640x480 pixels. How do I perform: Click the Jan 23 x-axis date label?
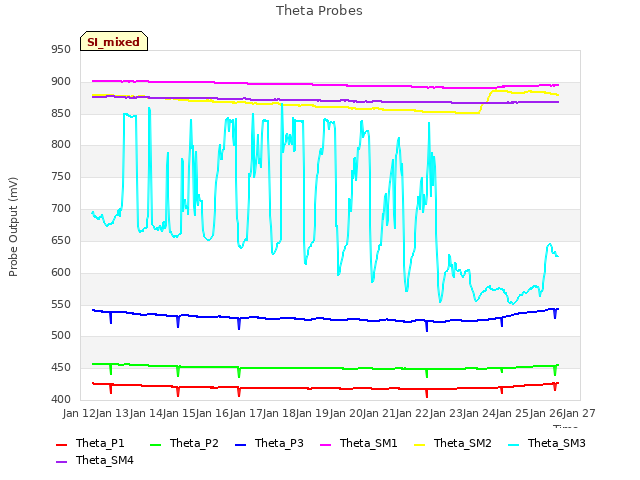point(446,413)
